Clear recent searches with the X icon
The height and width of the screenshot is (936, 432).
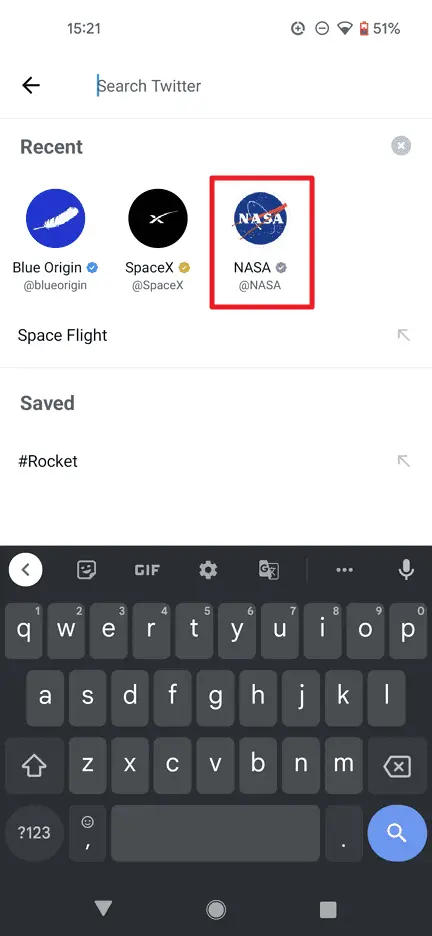click(401, 146)
